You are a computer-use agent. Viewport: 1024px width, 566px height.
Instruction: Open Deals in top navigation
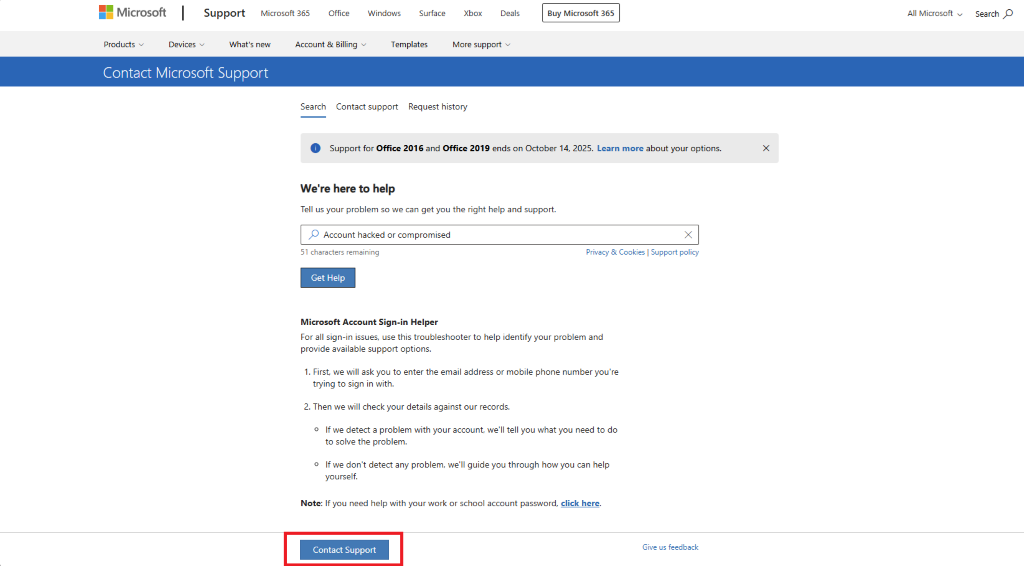tap(510, 13)
